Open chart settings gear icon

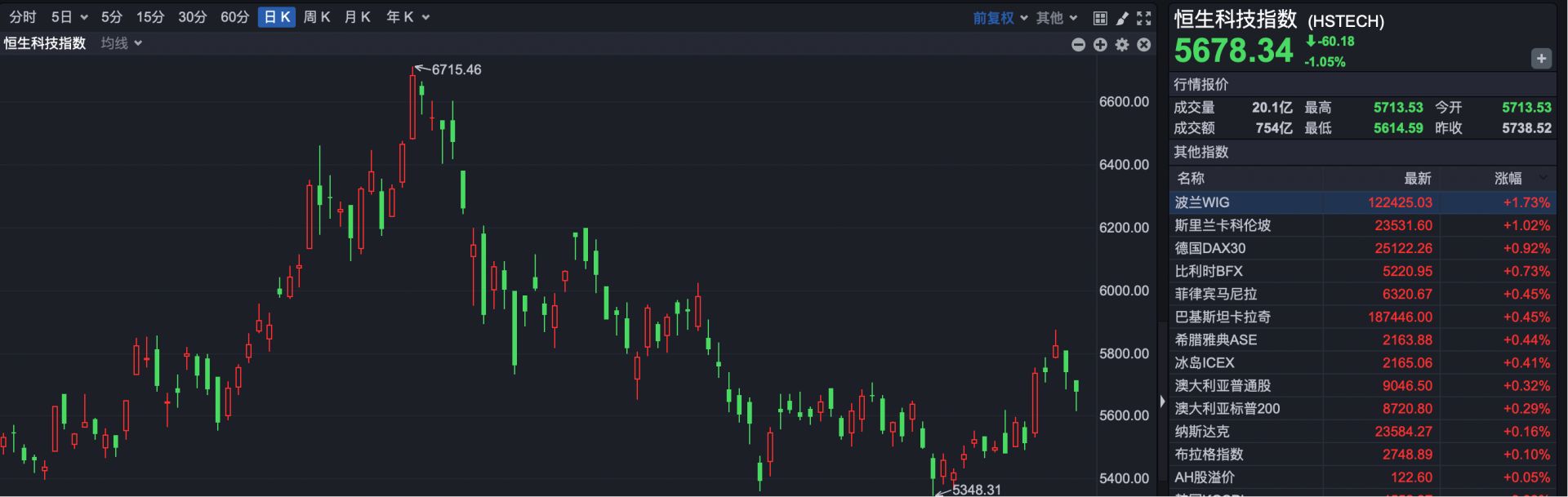pyautogui.click(x=1122, y=45)
